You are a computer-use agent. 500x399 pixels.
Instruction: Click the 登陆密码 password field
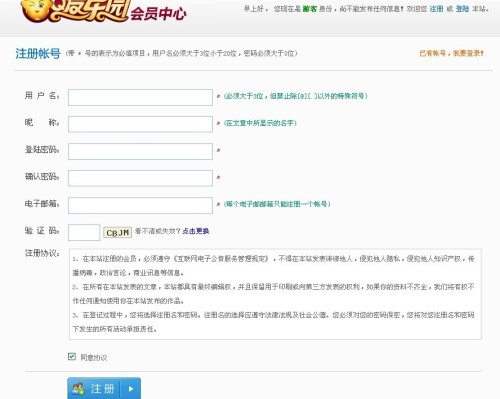coord(140,151)
